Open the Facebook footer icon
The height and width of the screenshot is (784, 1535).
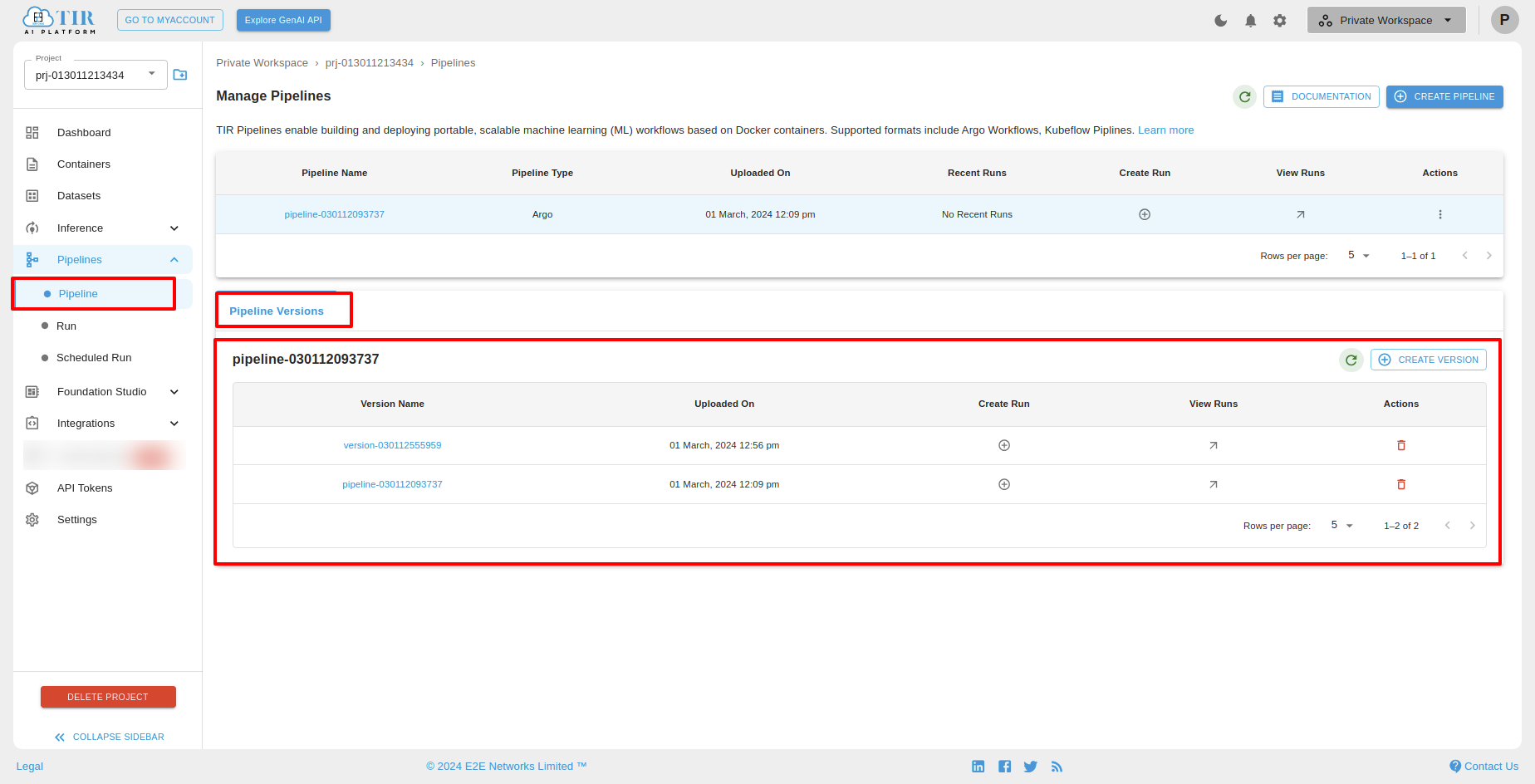coord(1005,767)
